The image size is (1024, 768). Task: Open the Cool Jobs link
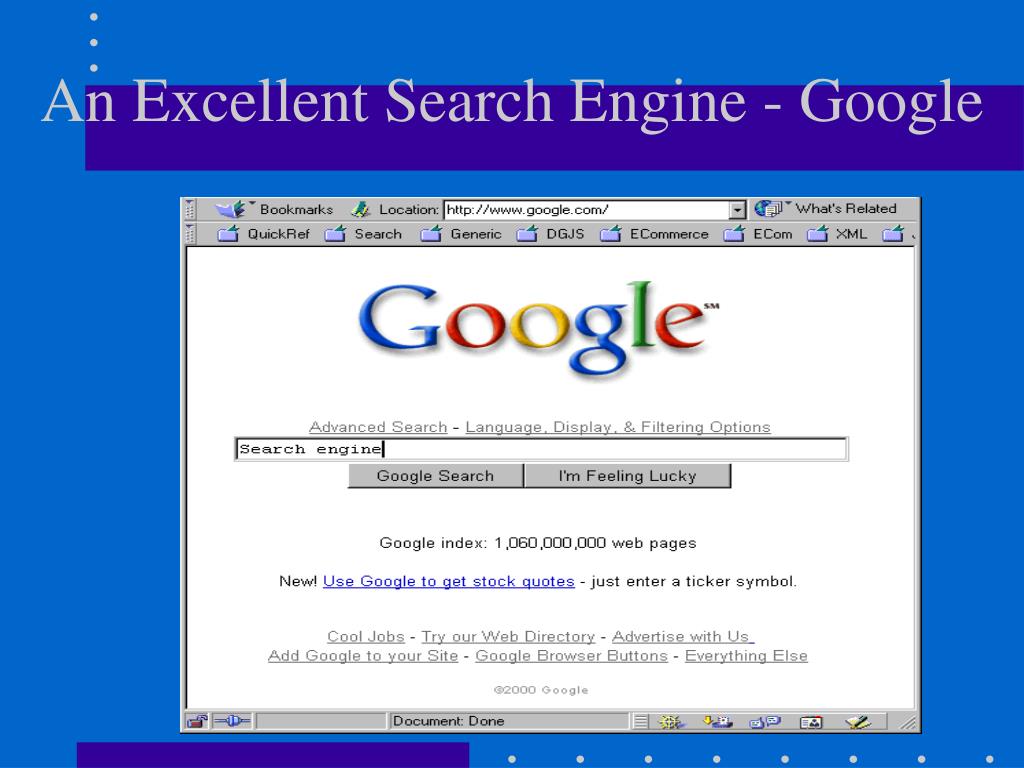[x=366, y=636]
